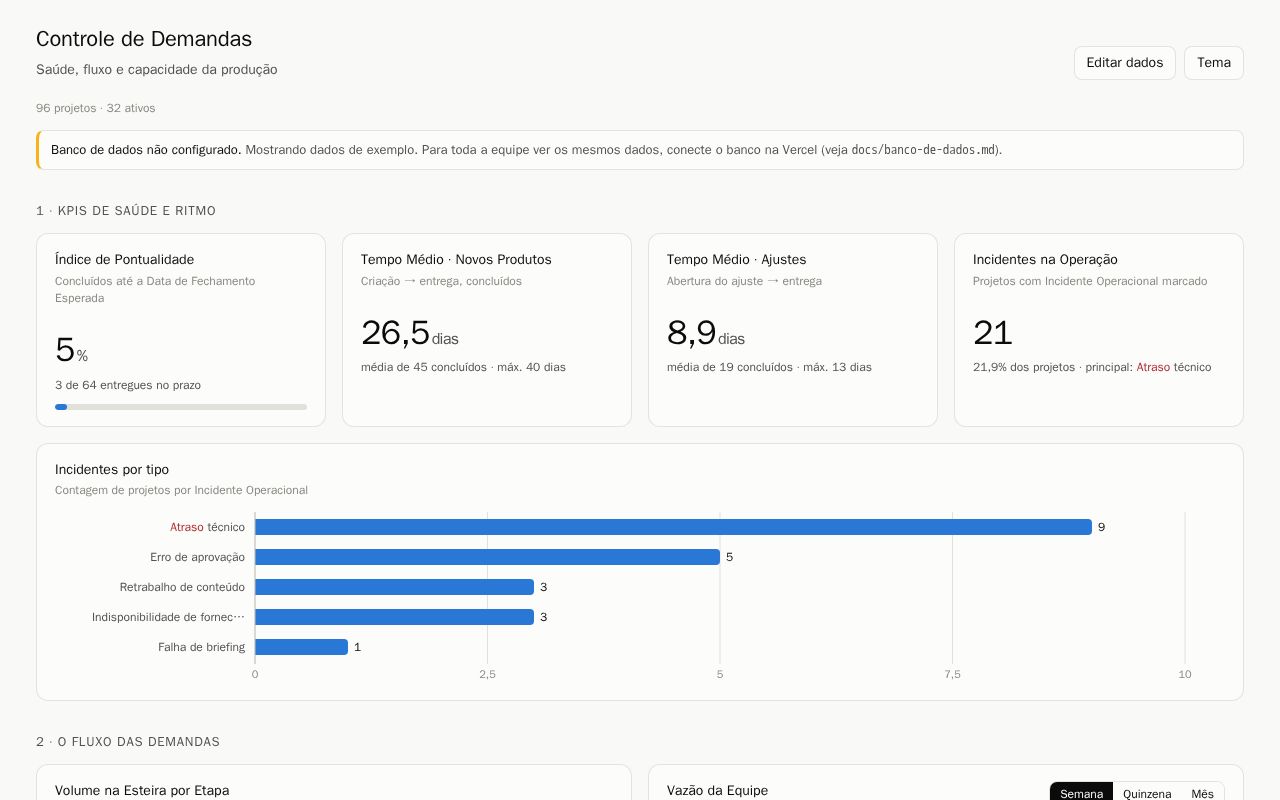1280x800 pixels.
Task: Click the 'Banco de dados não configurado.' text
Action: click(146, 150)
